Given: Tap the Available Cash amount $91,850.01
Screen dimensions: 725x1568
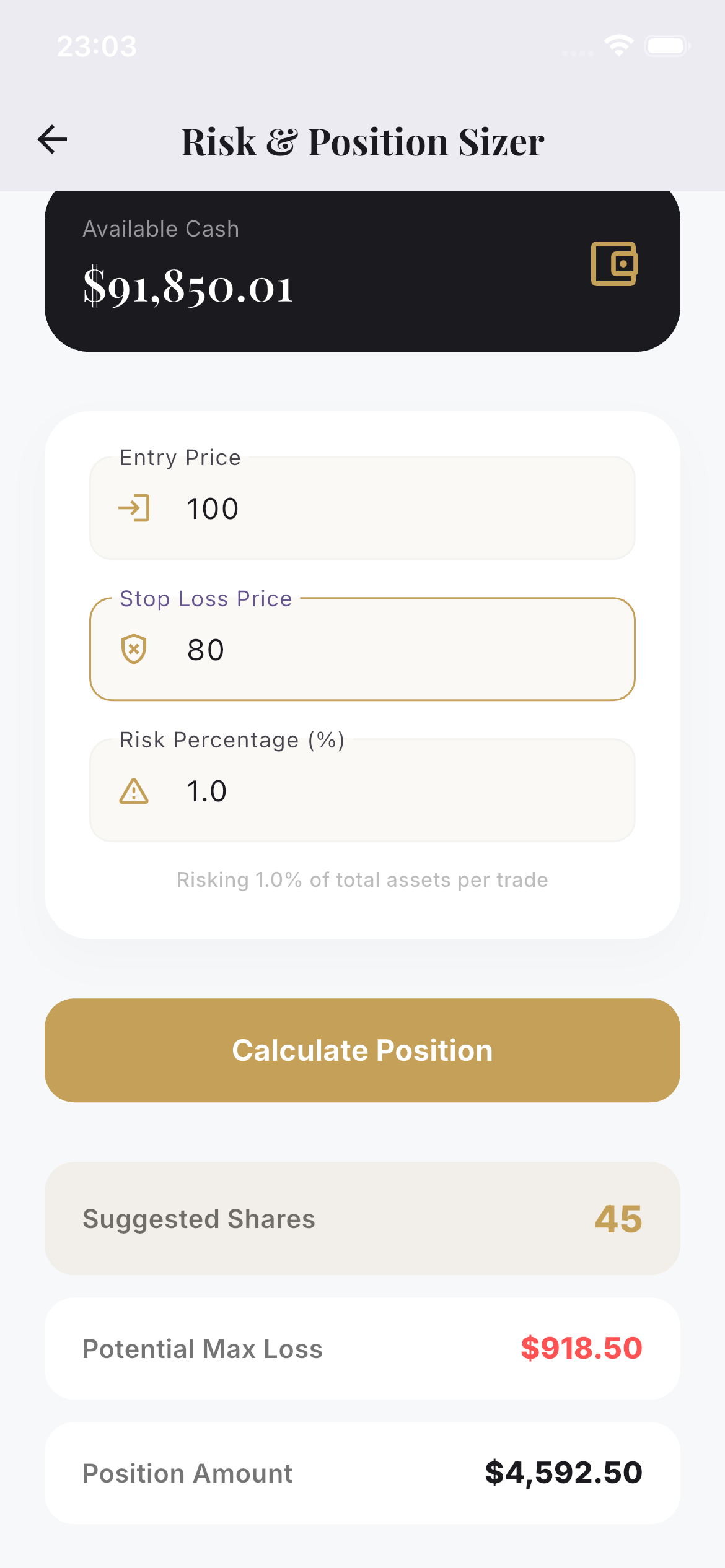Looking at the screenshot, I should 188,287.
